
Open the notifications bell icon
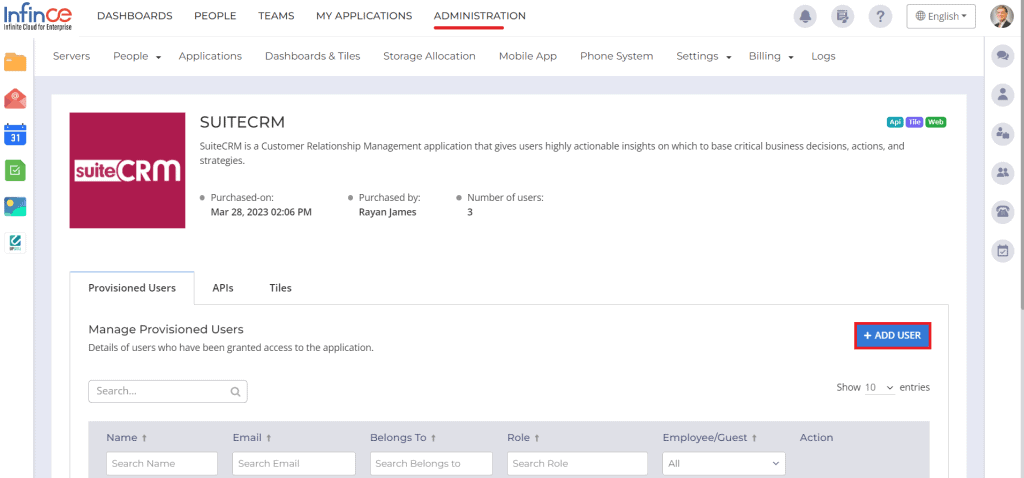(x=805, y=16)
